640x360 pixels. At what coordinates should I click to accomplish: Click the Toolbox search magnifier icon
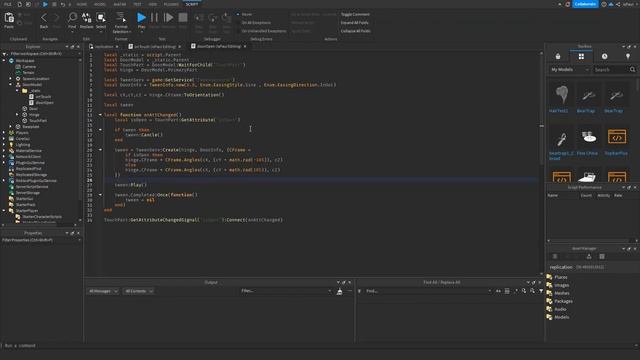632,69
